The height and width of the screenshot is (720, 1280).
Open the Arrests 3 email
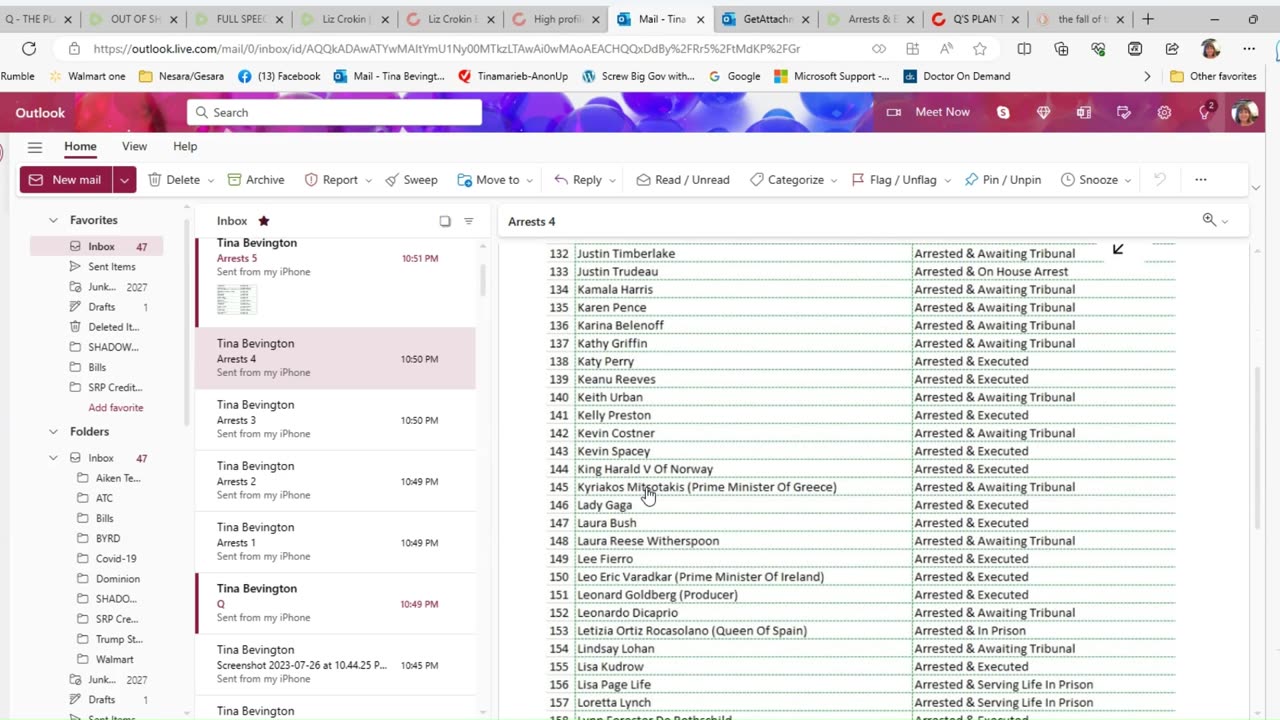click(335, 419)
